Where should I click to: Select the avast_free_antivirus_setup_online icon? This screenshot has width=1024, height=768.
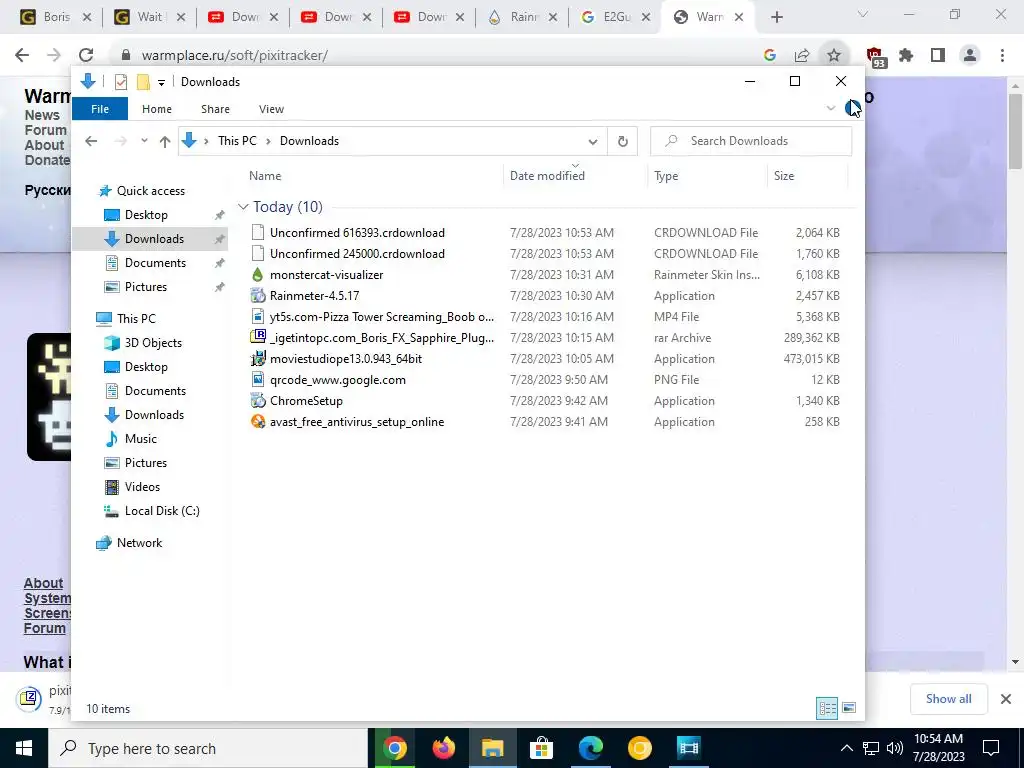pos(258,421)
